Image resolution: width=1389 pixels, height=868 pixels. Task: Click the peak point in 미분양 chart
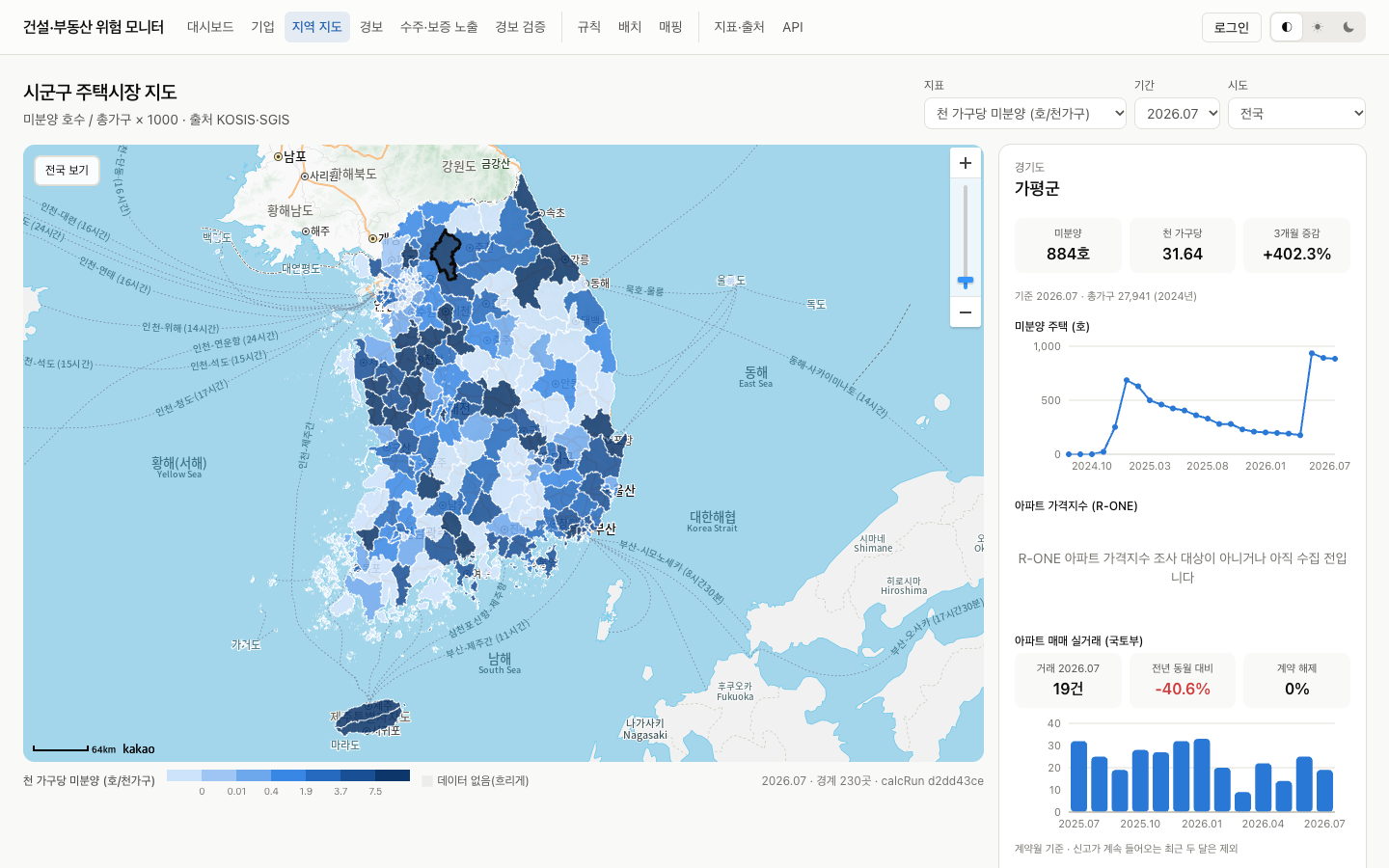(1312, 353)
